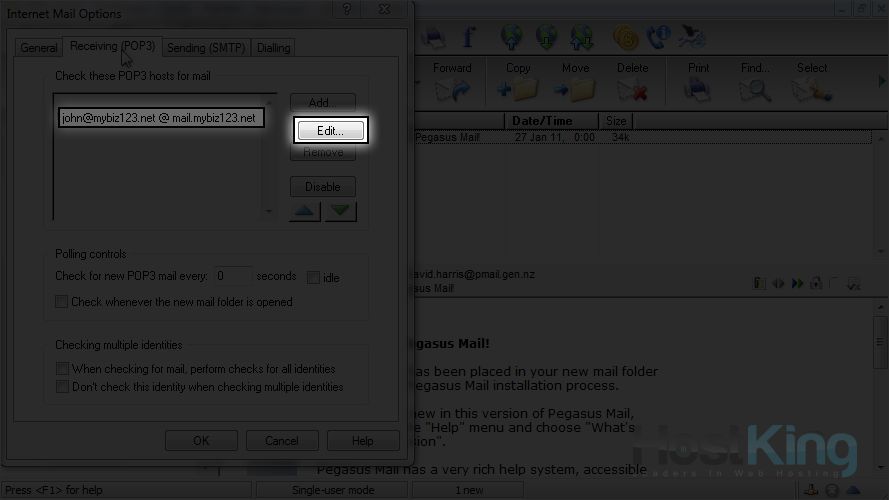This screenshot has height=500, width=889.
Task: Click the Edit... button for the POP3 host
Action: pos(331,131)
